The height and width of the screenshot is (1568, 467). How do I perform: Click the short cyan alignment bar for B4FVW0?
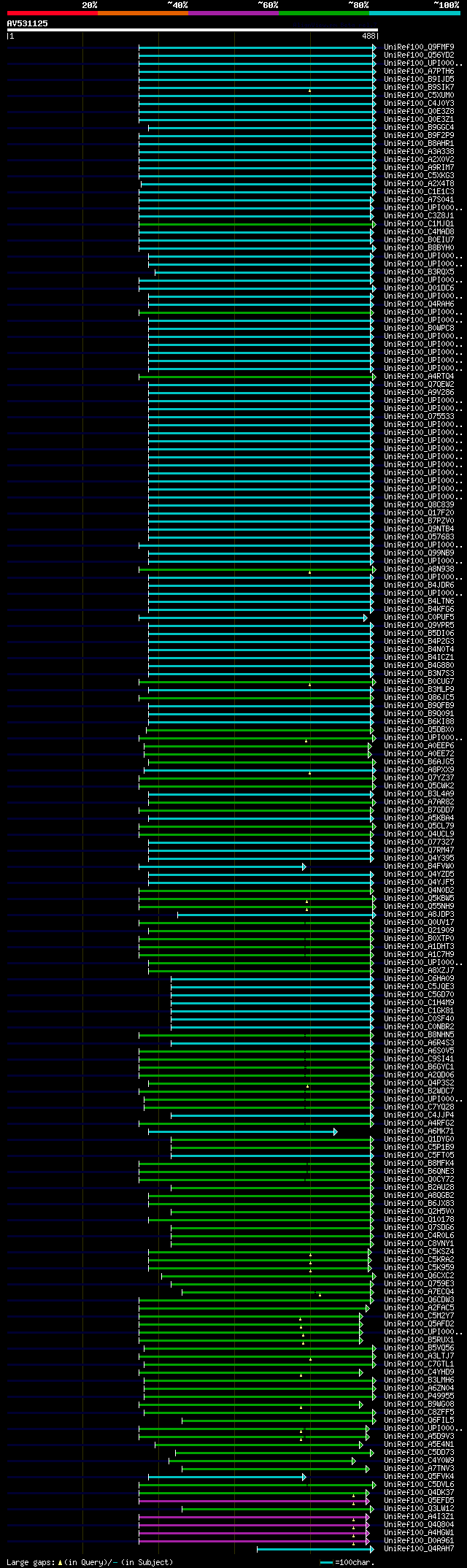coord(222,866)
